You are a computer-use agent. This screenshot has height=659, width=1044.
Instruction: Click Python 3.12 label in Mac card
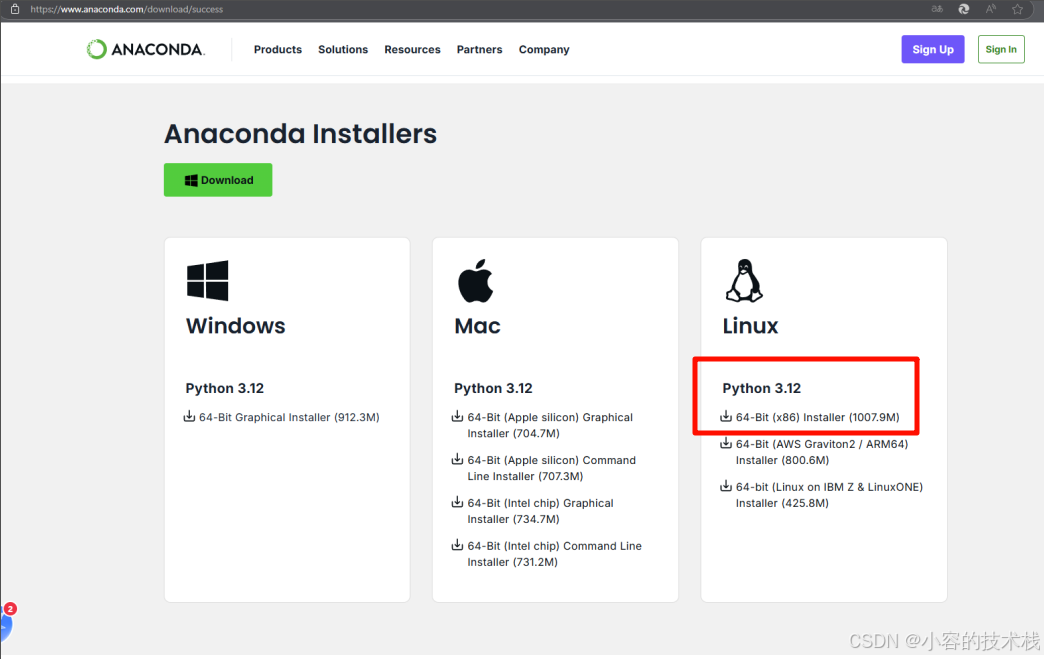[493, 388]
